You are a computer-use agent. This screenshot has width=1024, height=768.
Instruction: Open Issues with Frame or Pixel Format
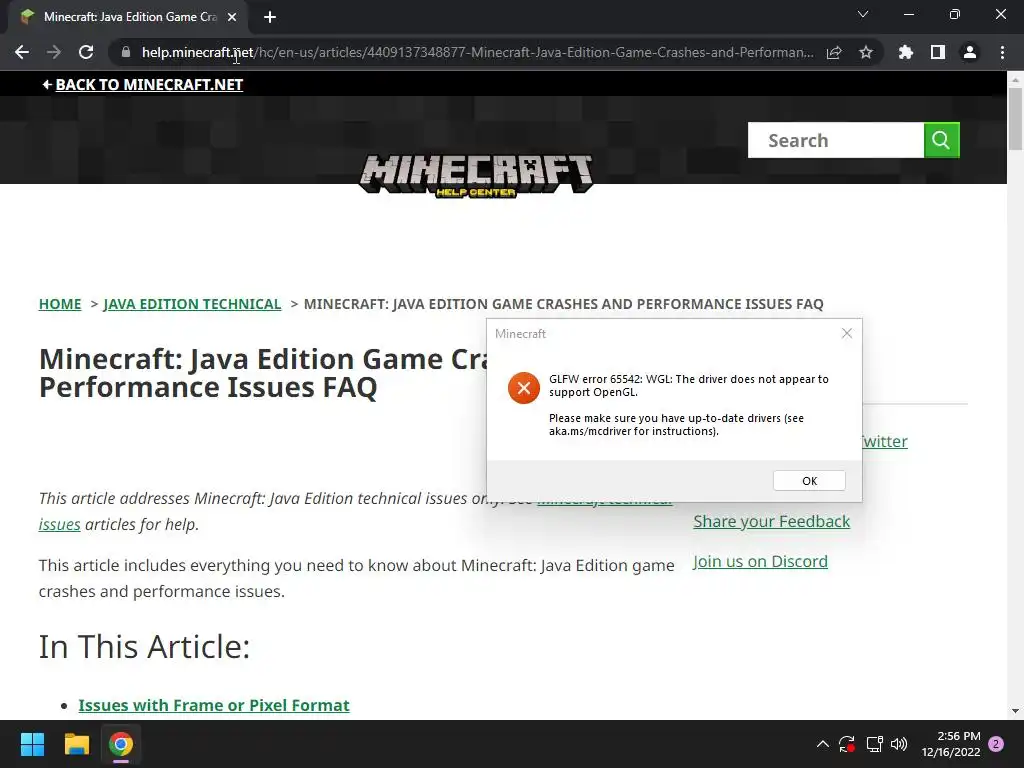(x=214, y=705)
